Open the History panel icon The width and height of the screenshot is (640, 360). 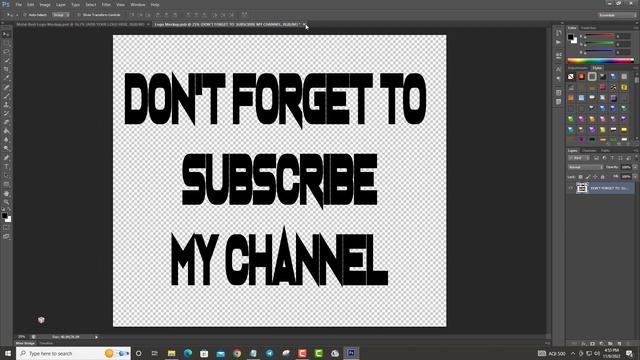[558, 33]
